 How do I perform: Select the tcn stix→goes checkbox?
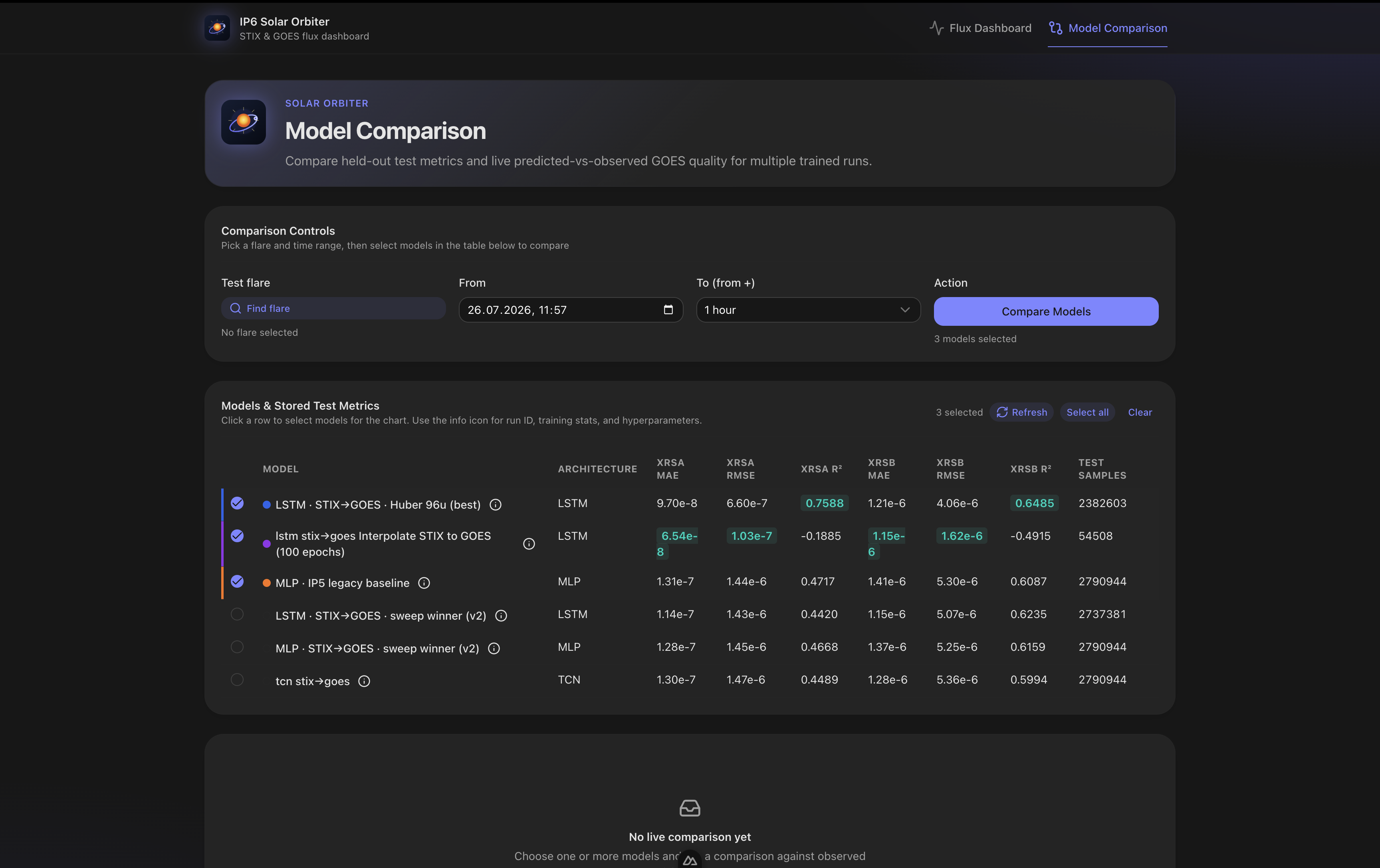(237, 680)
